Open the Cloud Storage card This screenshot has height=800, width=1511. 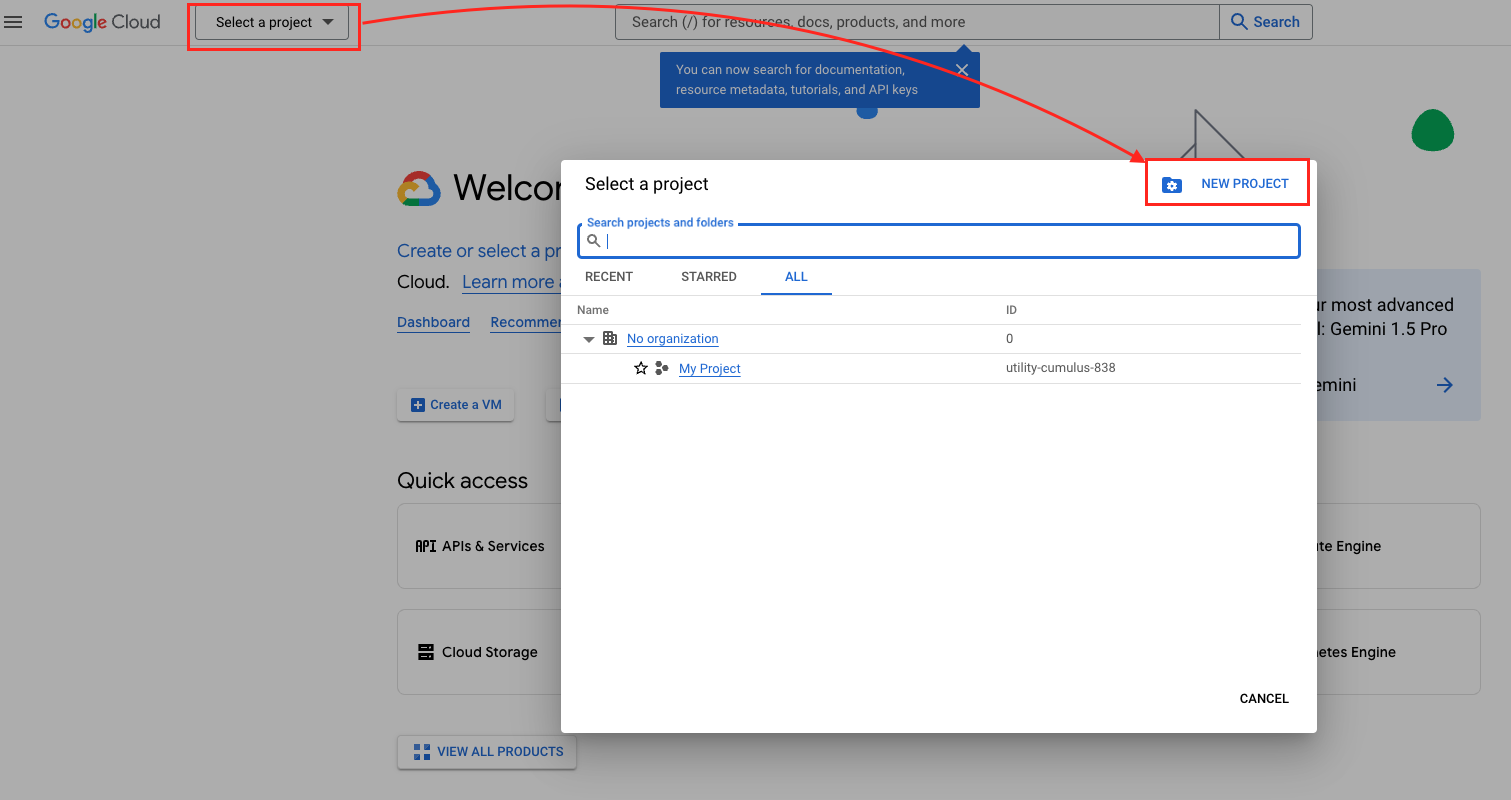point(479,652)
